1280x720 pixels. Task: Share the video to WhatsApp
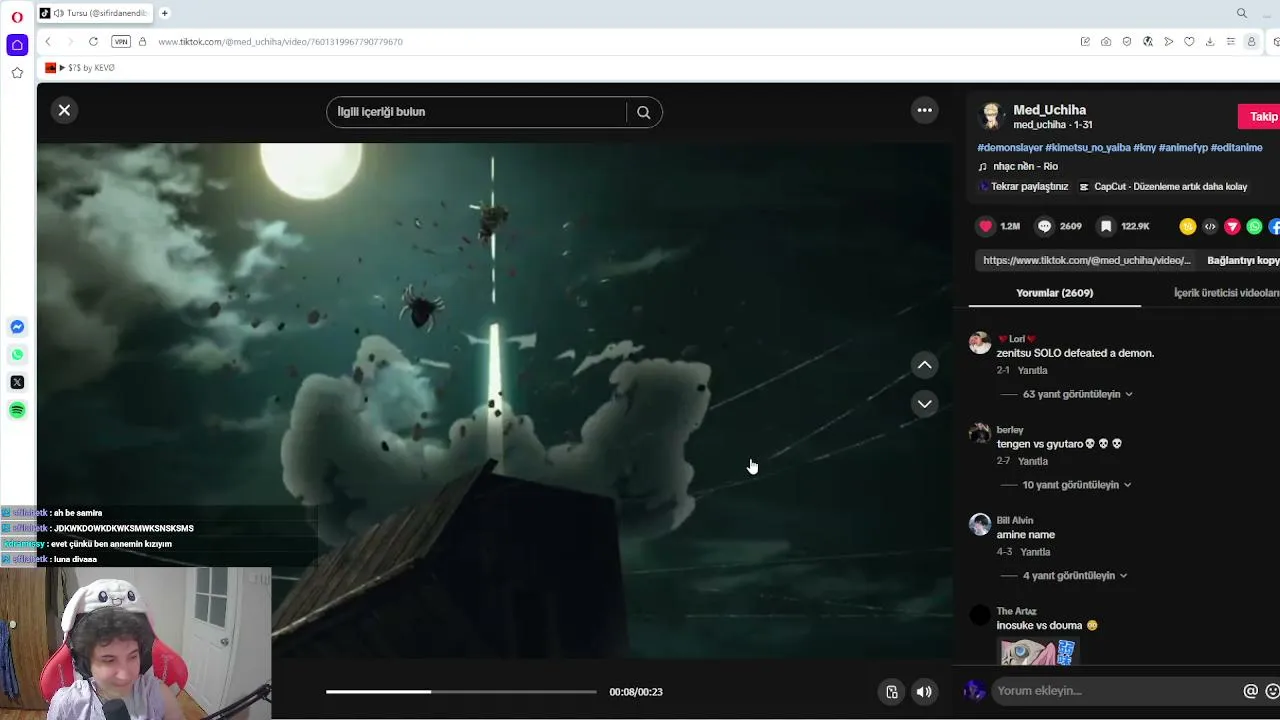pos(1254,226)
